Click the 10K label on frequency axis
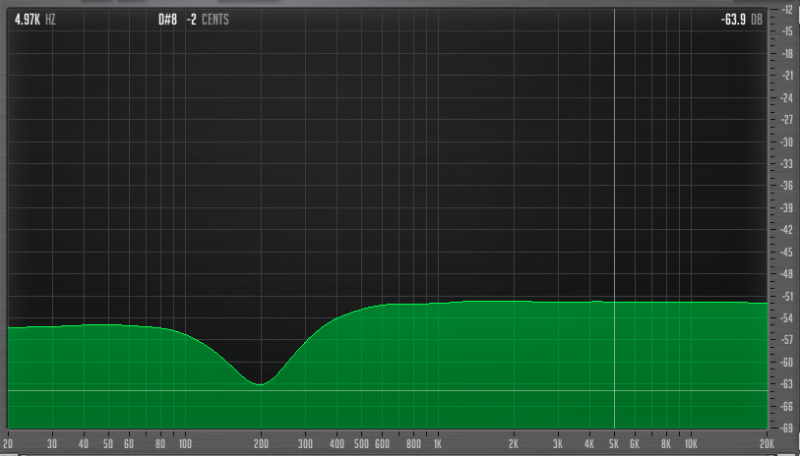The image size is (800, 456). click(x=690, y=441)
